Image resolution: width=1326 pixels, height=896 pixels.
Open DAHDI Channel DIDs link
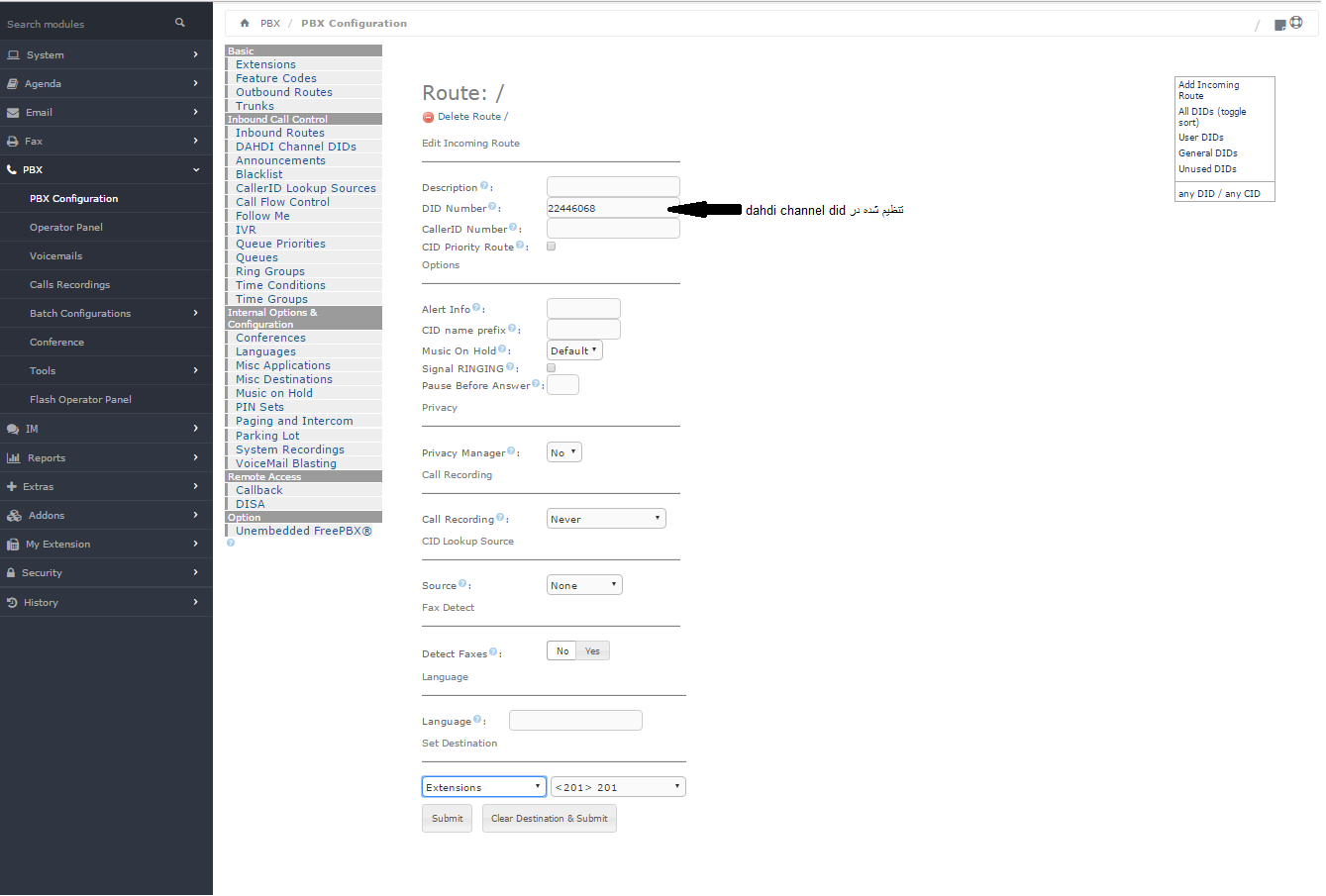(296, 147)
